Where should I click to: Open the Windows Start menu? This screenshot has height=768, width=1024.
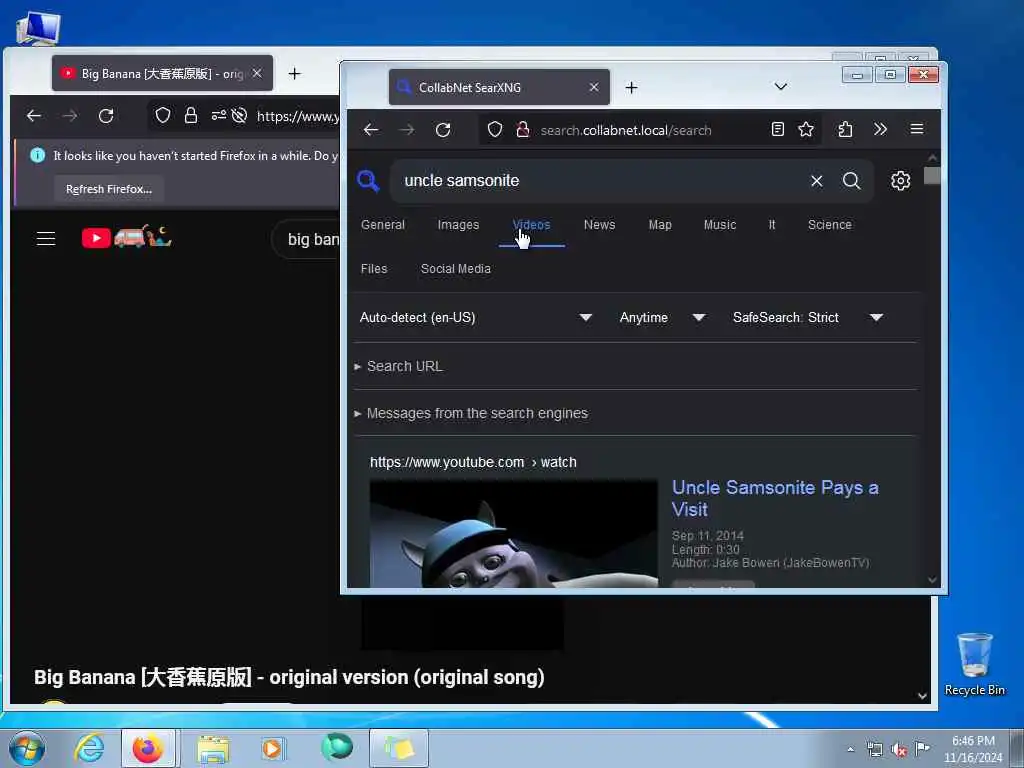click(x=27, y=748)
